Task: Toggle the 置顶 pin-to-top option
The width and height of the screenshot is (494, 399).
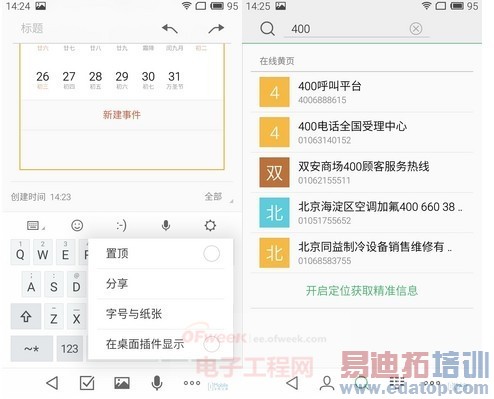Action: 211,254
